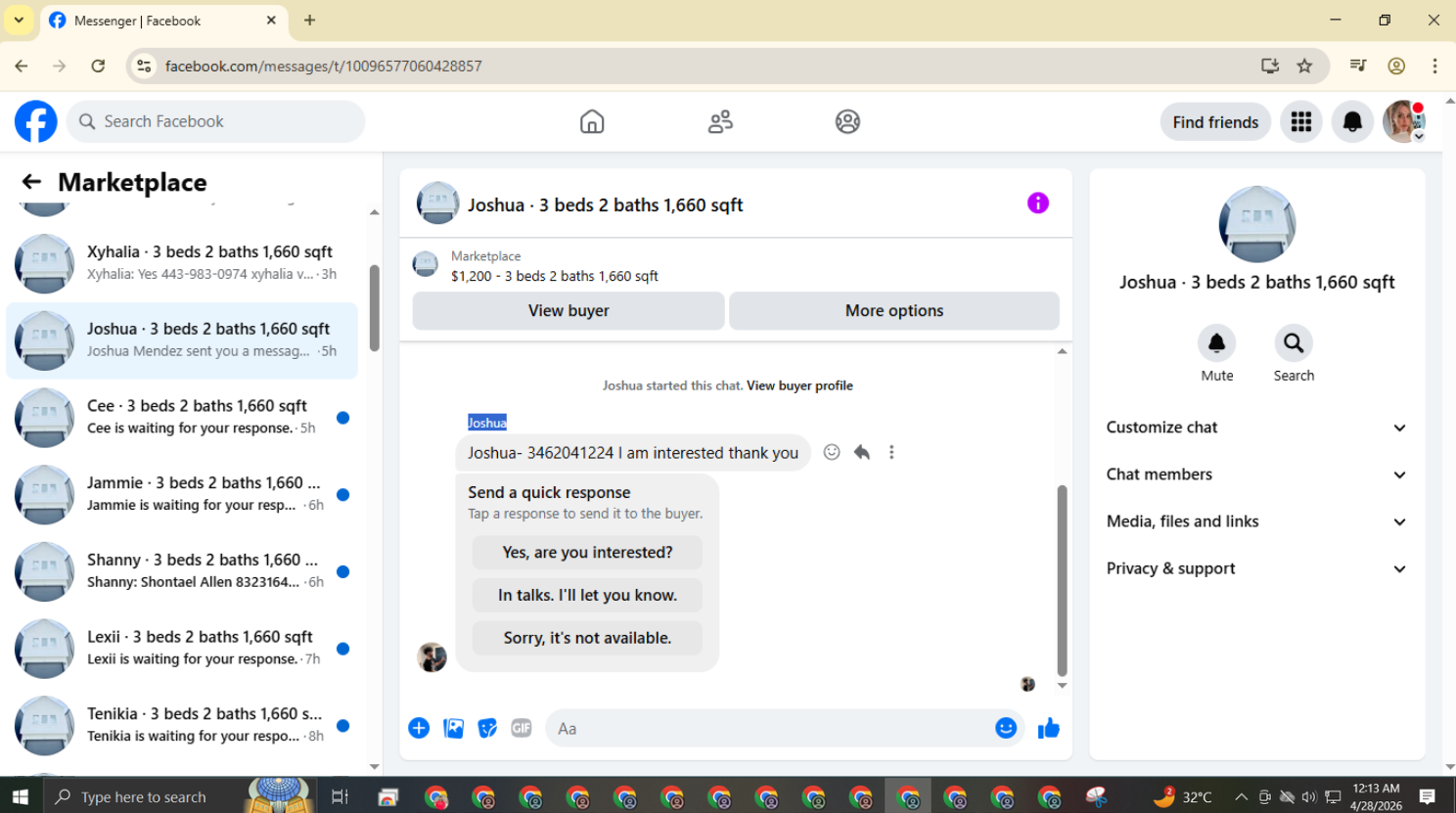
Task: Open Windows Start menu
Action: point(21,796)
